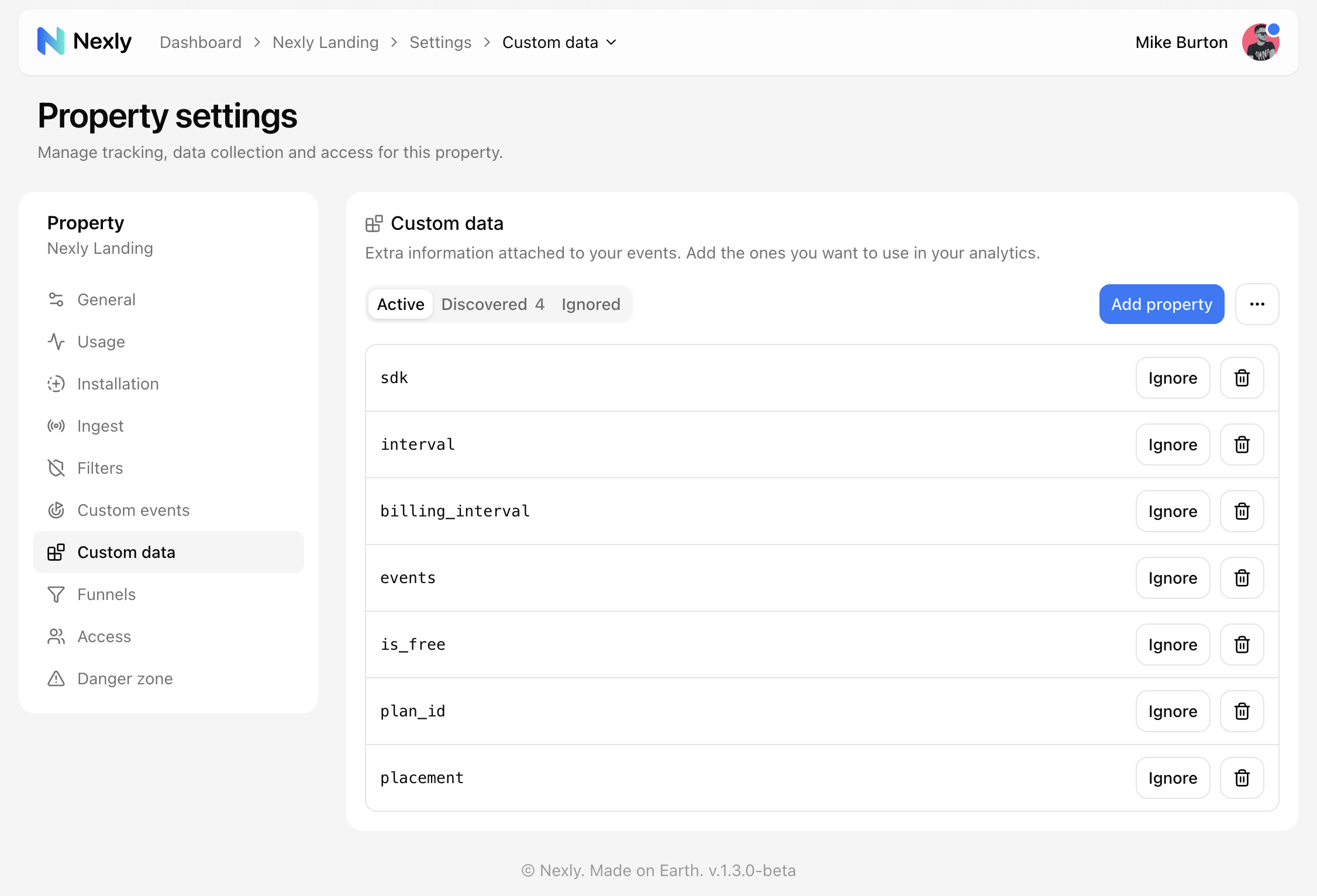The width and height of the screenshot is (1317, 896).
Task: Click the Custom events target icon
Action: (56, 510)
